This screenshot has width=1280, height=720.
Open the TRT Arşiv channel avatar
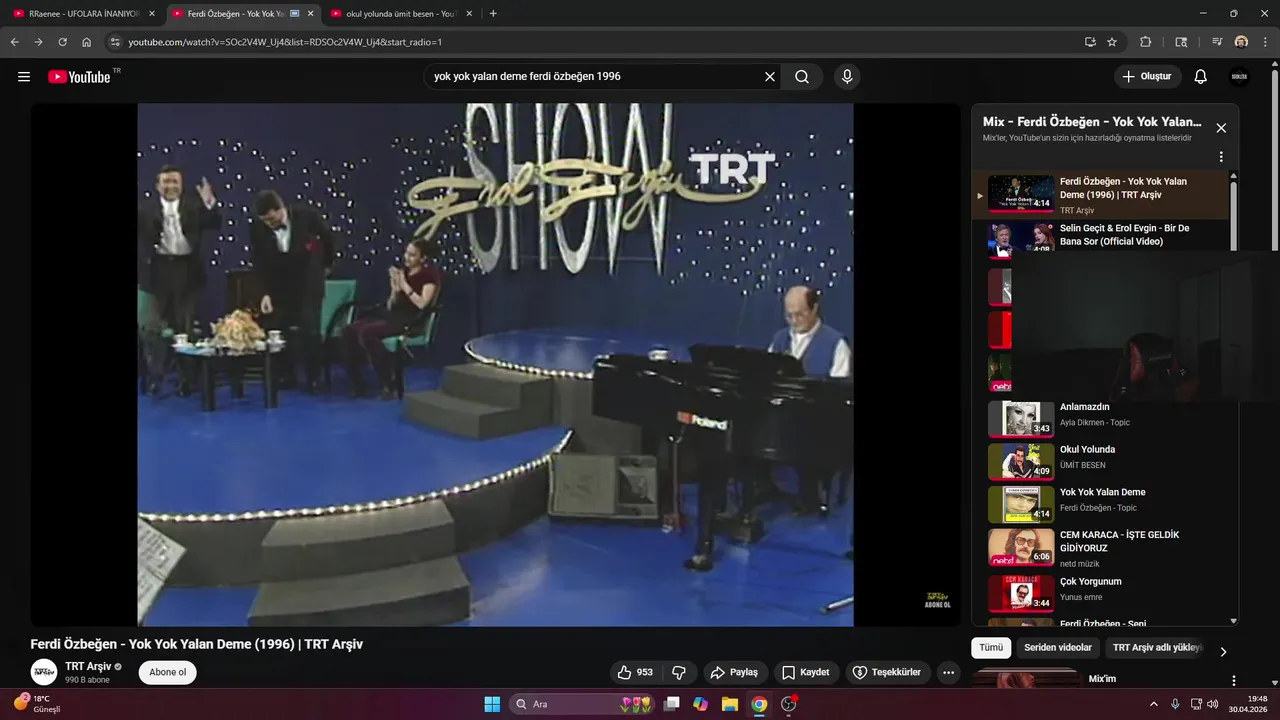coord(44,672)
